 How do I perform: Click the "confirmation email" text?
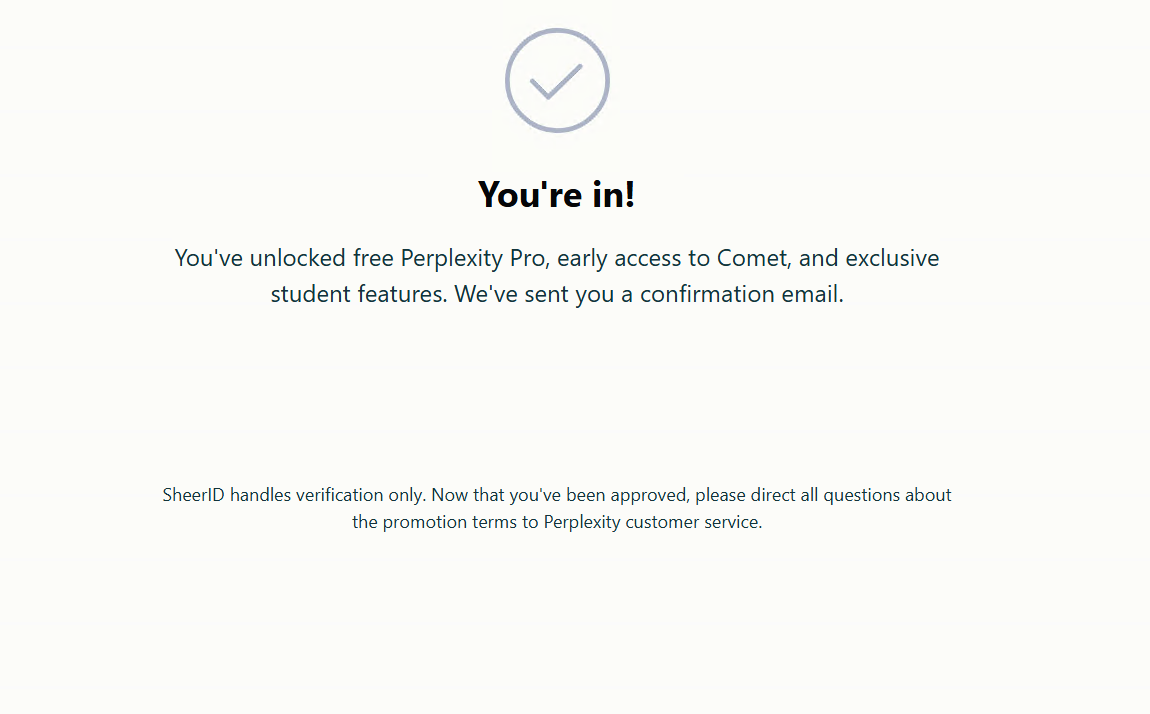(x=741, y=295)
